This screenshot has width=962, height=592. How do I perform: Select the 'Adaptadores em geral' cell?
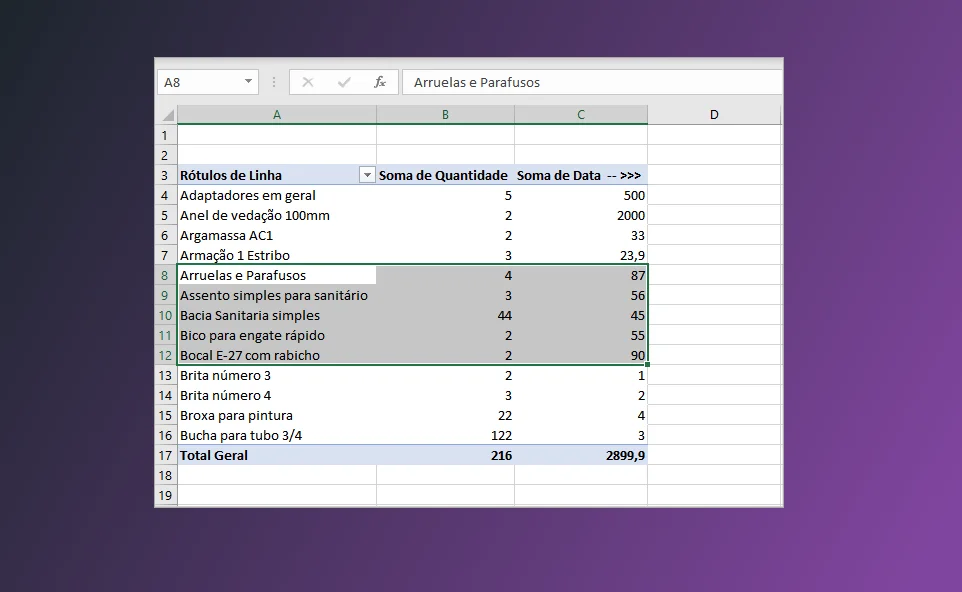pyautogui.click(x=277, y=196)
